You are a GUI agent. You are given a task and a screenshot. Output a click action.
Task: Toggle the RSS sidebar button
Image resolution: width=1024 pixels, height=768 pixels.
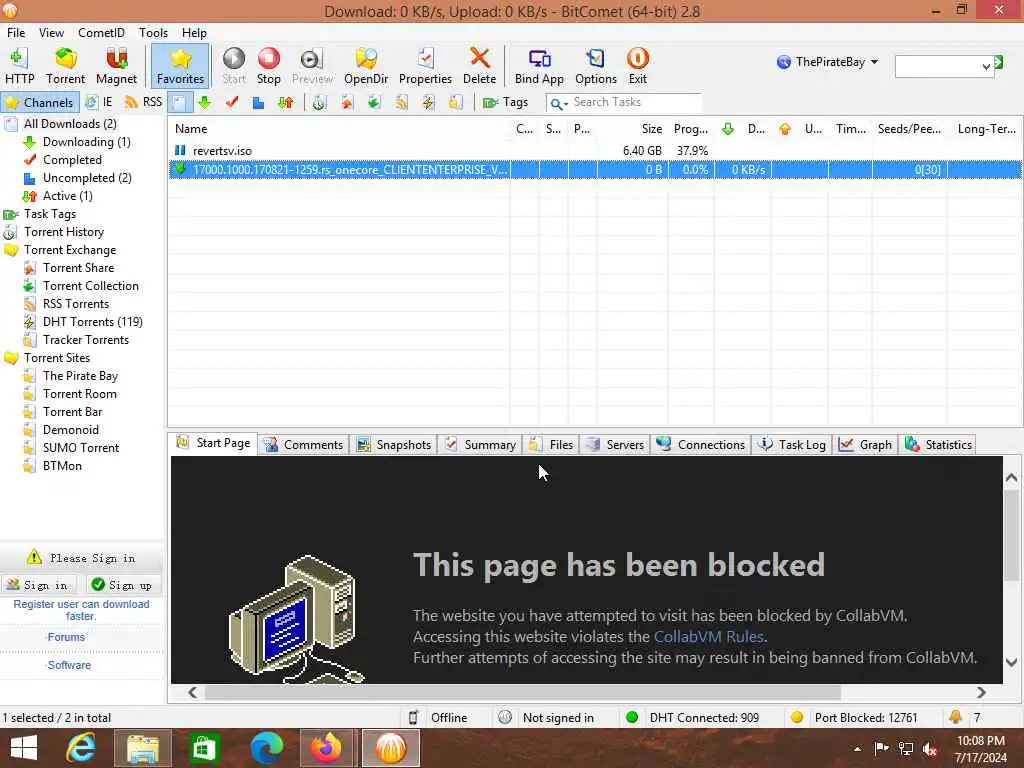(x=143, y=103)
